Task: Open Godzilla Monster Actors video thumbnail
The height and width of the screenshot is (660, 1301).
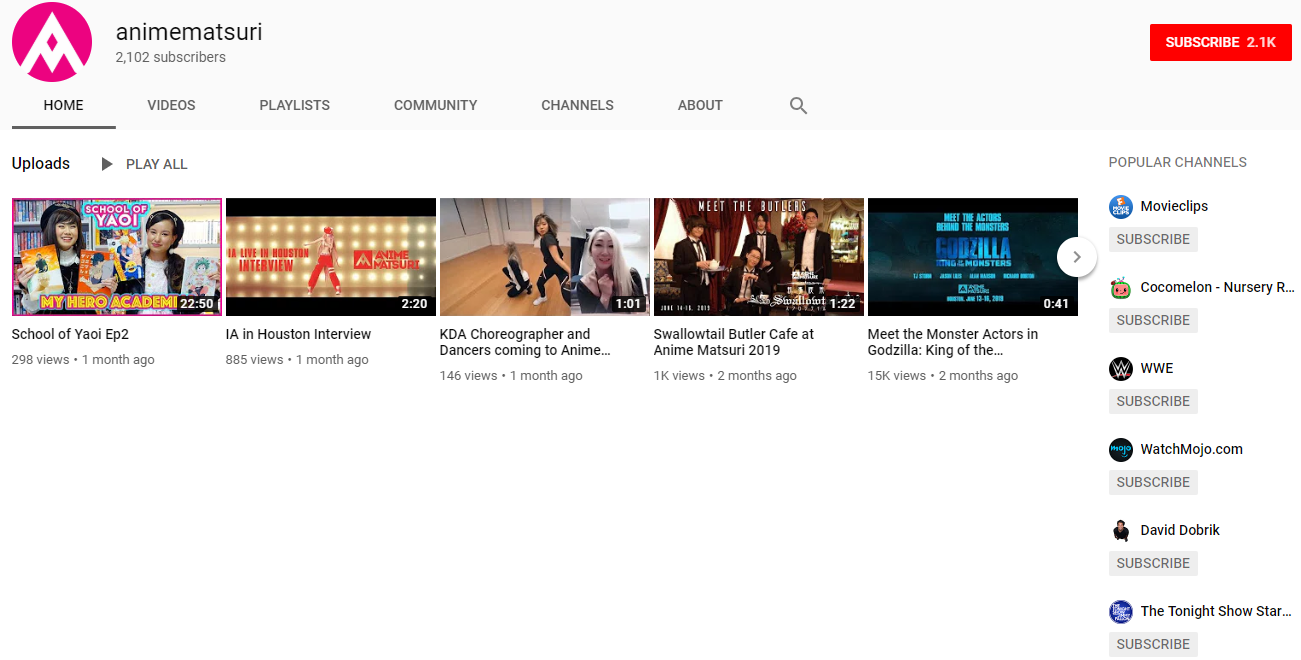Action: (x=973, y=257)
